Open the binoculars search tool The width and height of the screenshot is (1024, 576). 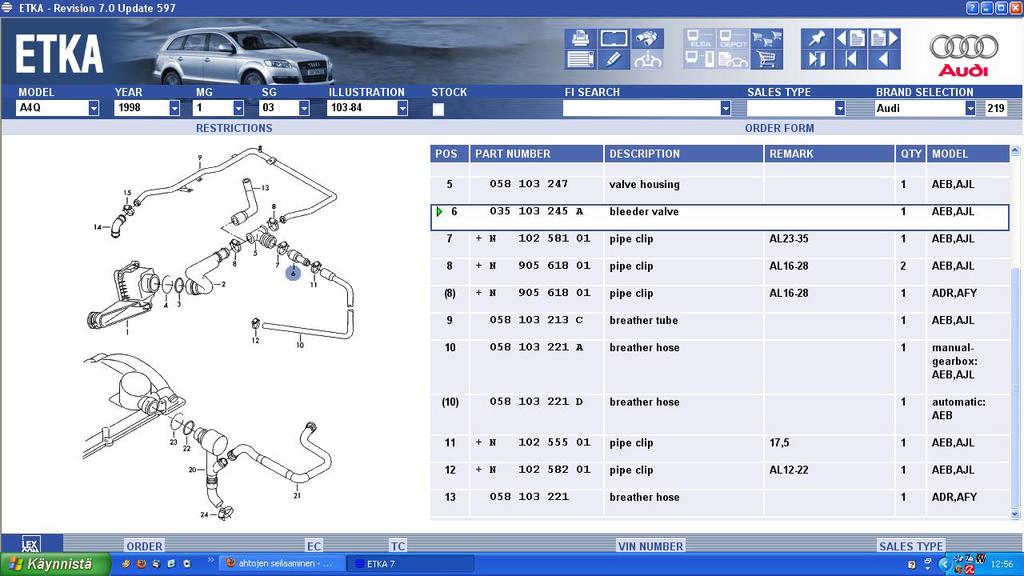pos(648,38)
